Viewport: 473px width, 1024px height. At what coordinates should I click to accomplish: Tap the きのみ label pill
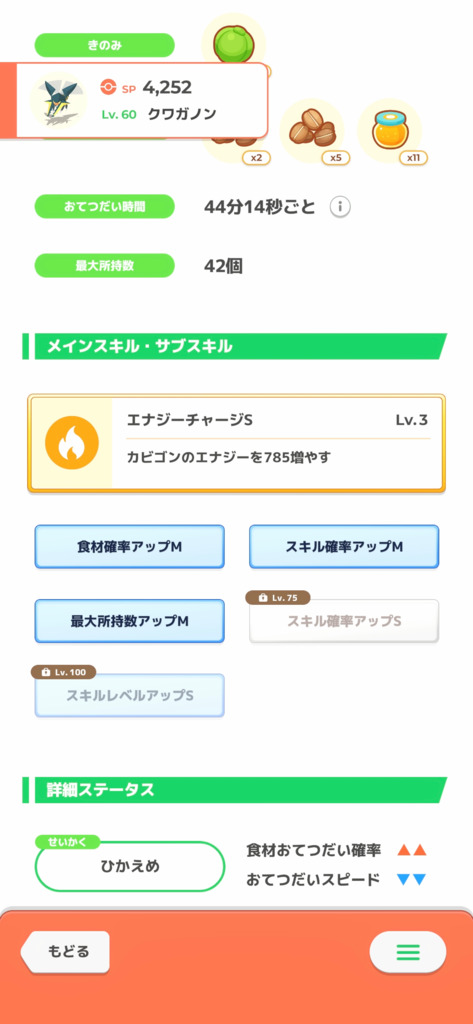[105, 45]
